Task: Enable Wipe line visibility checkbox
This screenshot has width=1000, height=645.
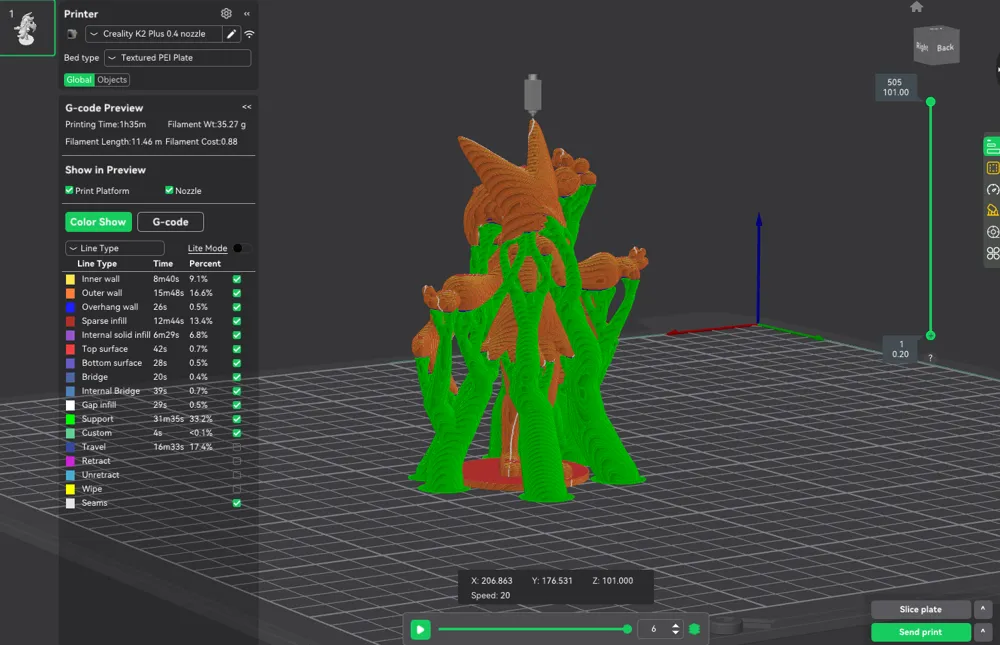Action: (x=237, y=489)
